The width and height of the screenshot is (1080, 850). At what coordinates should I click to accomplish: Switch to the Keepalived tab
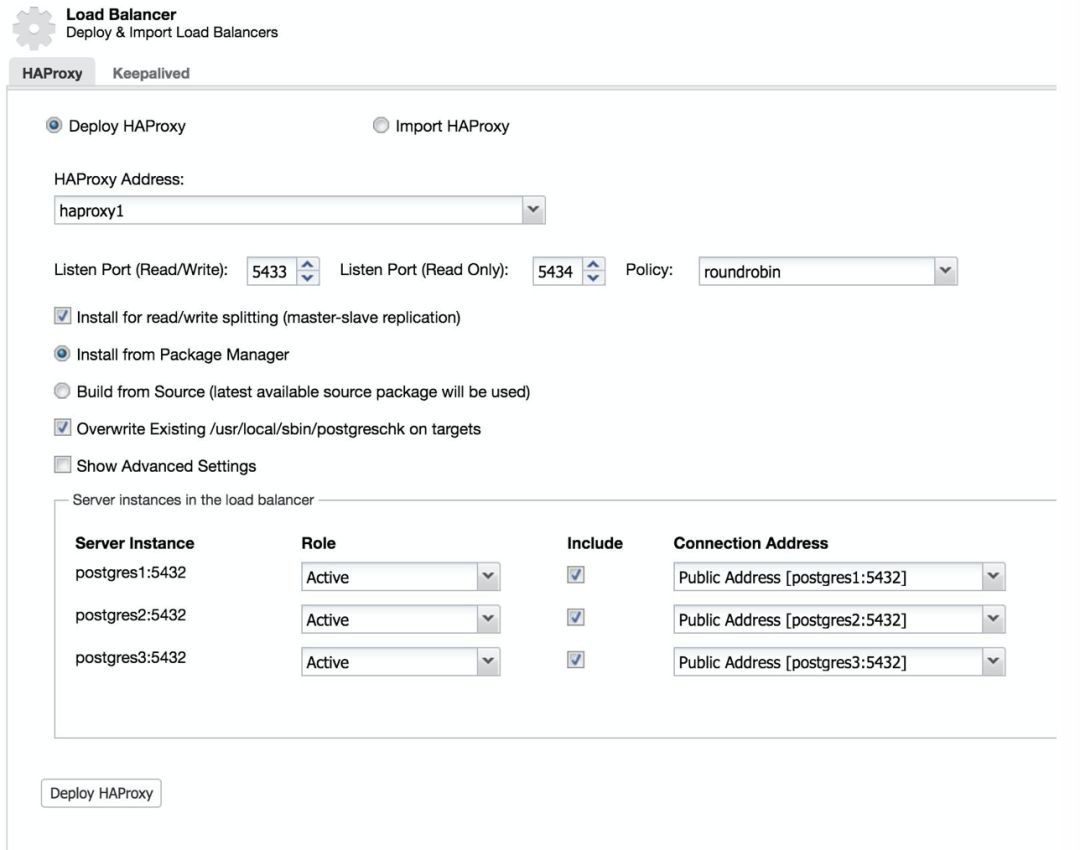[x=151, y=73]
